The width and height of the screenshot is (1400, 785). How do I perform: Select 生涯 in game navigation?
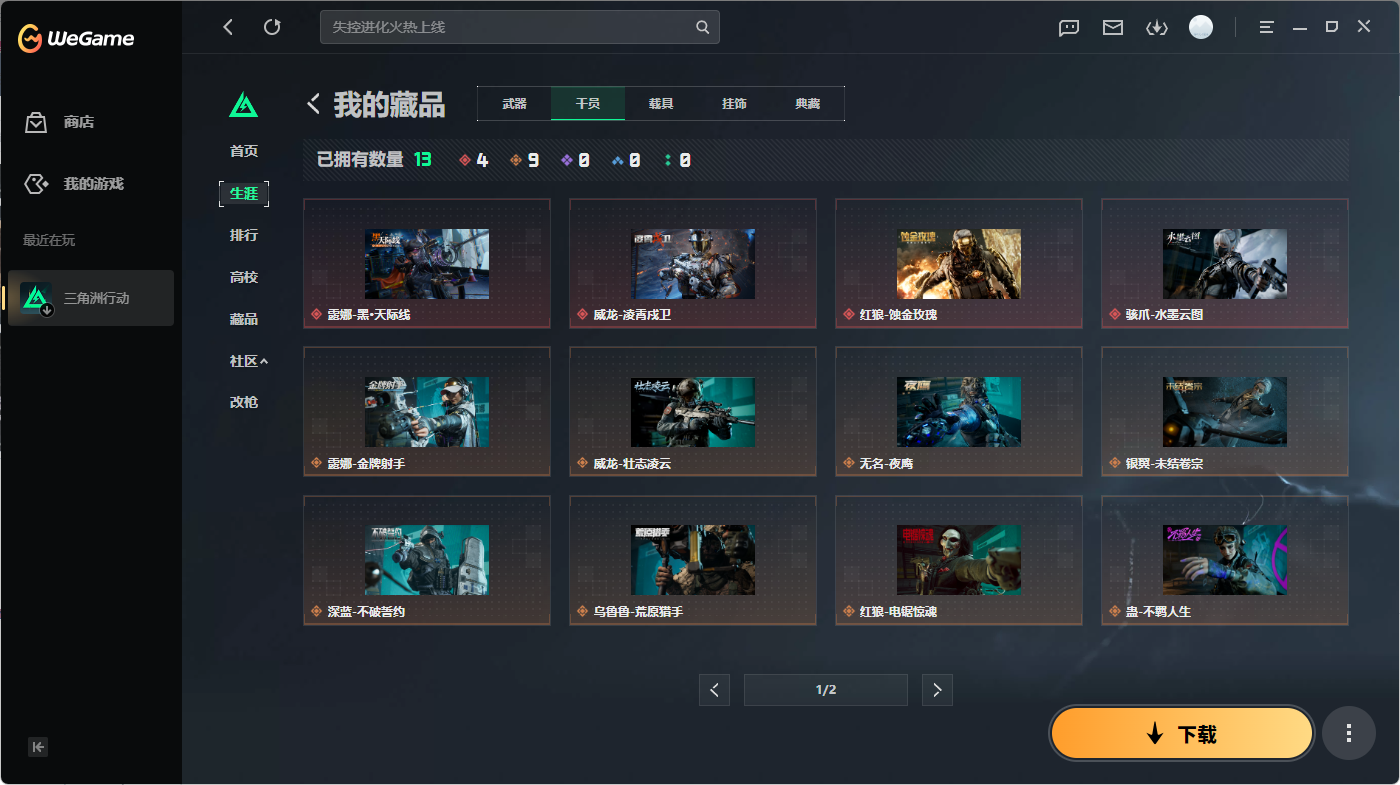[x=244, y=193]
